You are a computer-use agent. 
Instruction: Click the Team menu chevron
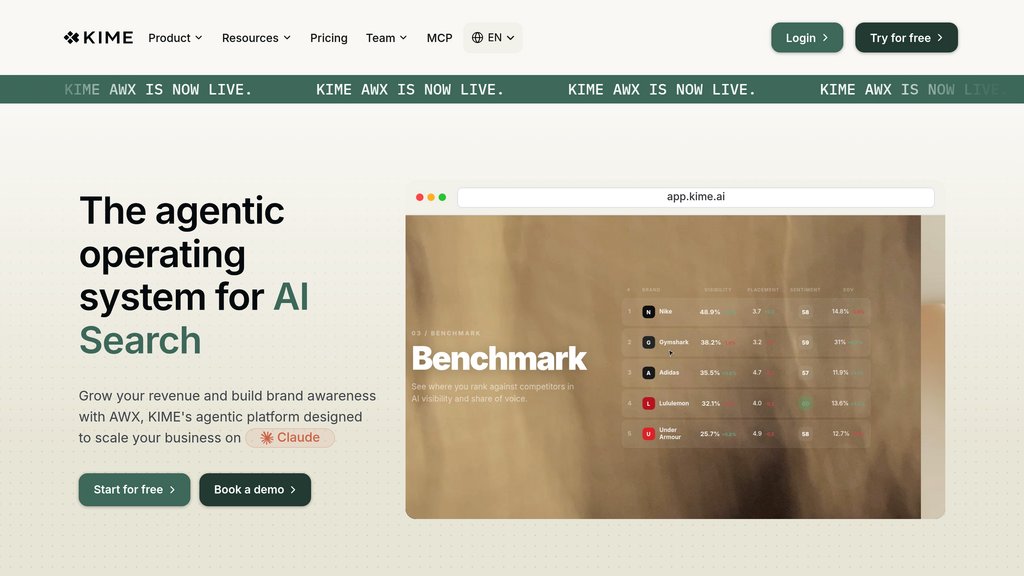tap(403, 38)
